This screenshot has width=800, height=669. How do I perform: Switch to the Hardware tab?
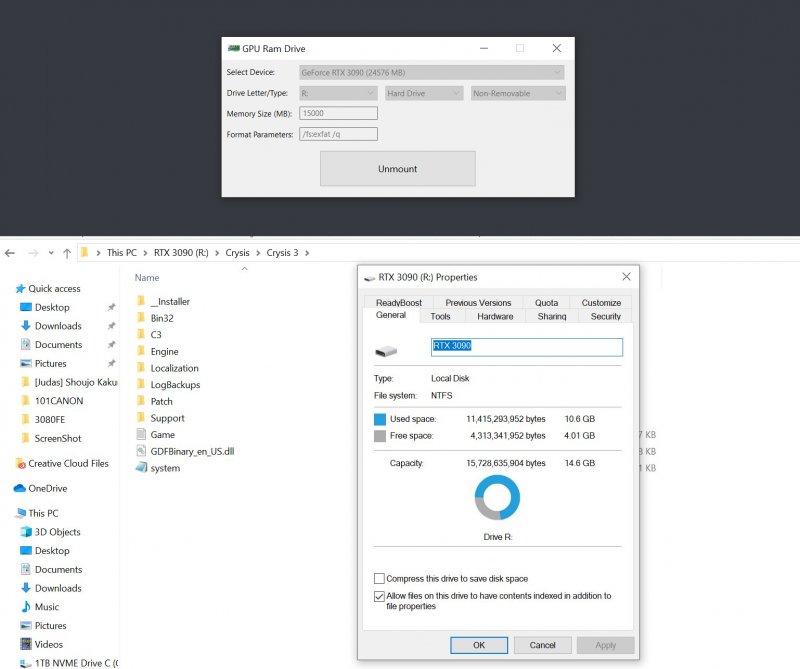(x=495, y=316)
